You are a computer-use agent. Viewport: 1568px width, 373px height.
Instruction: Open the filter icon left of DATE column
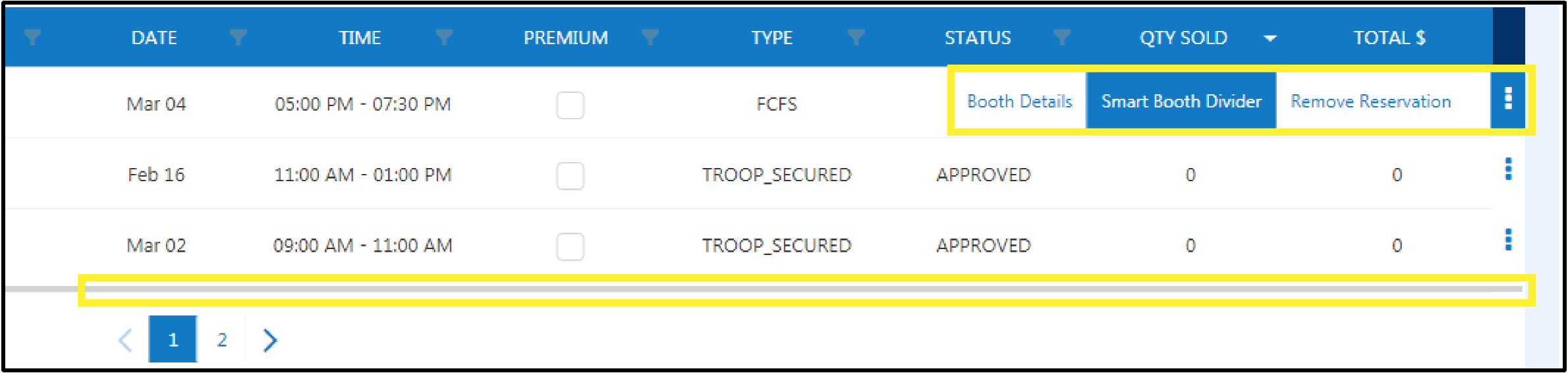(x=32, y=38)
